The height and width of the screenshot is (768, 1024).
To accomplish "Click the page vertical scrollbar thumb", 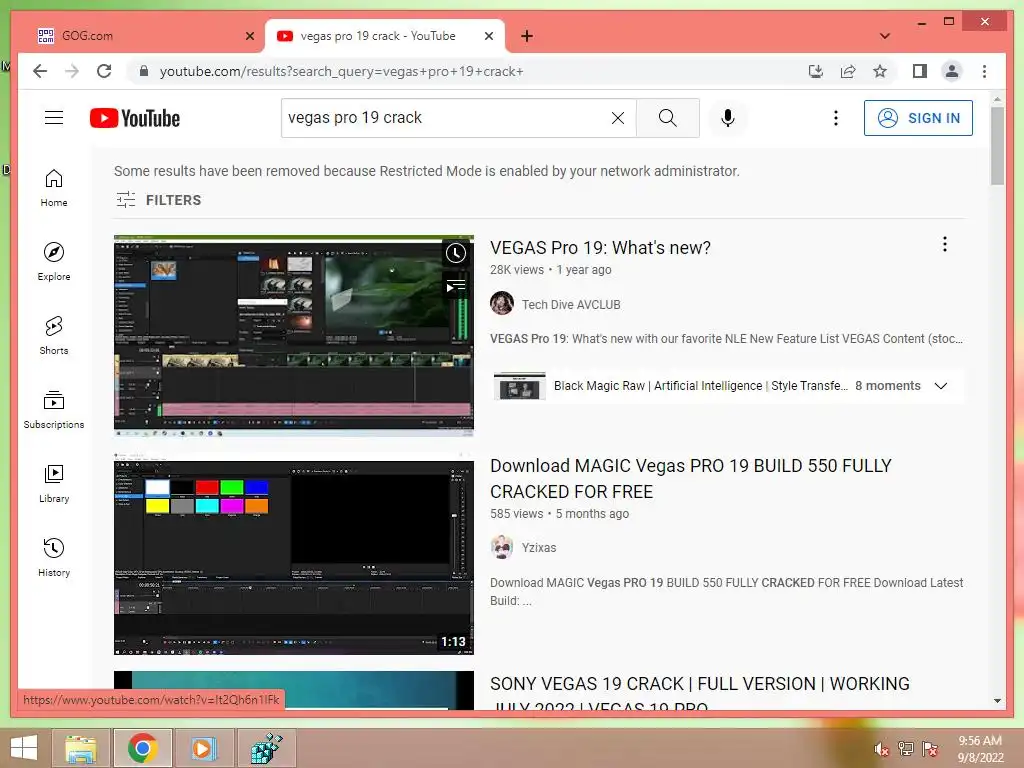I will point(997,146).
